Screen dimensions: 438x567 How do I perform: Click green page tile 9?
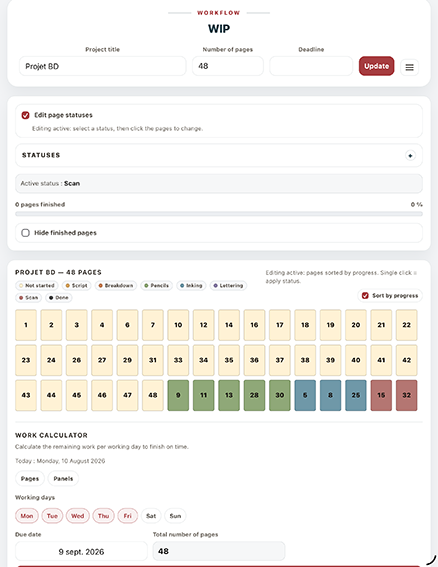pyautogui.click(x=178, y=395)
